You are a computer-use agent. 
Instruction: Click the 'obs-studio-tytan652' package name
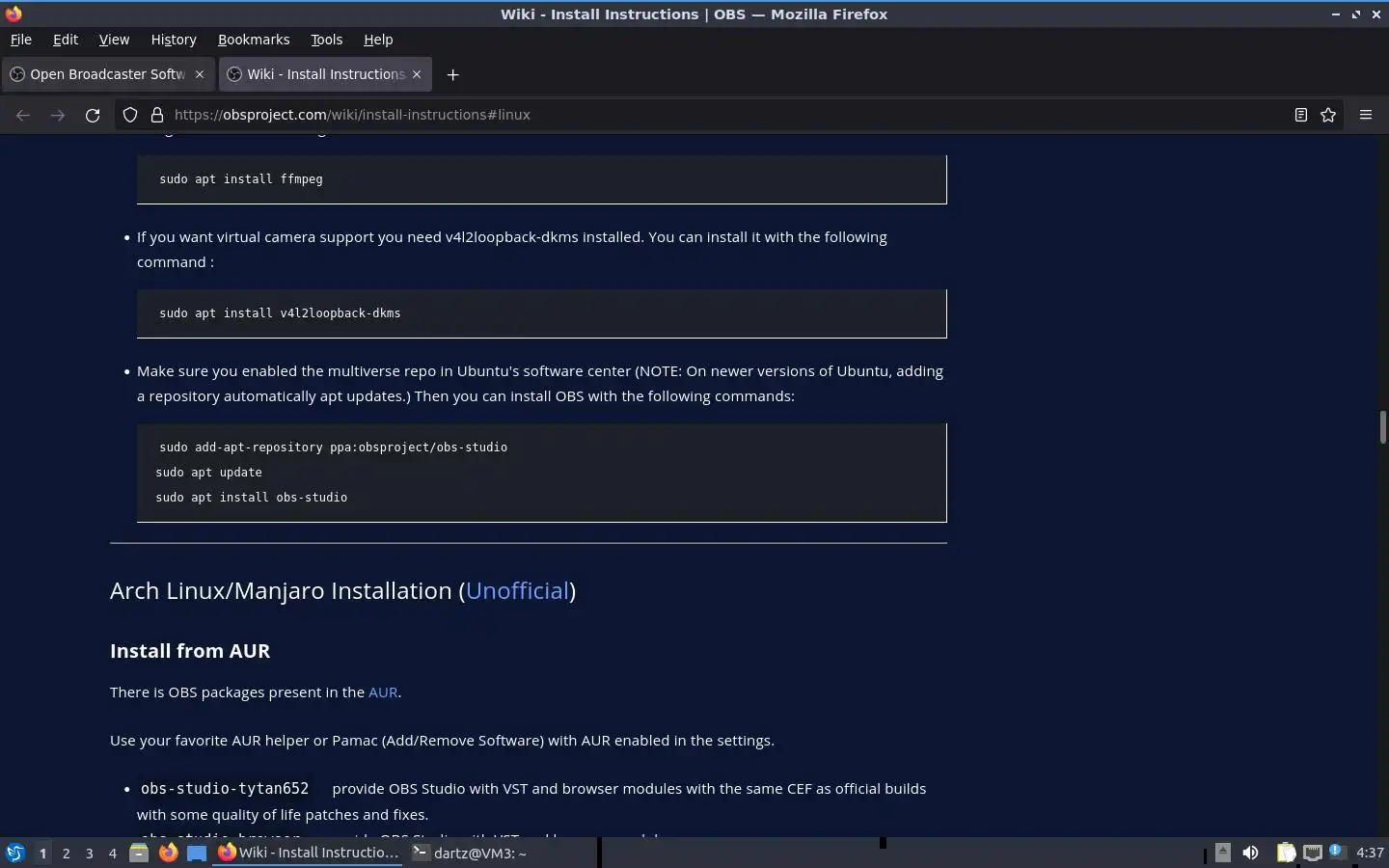[x=225, y=789]
